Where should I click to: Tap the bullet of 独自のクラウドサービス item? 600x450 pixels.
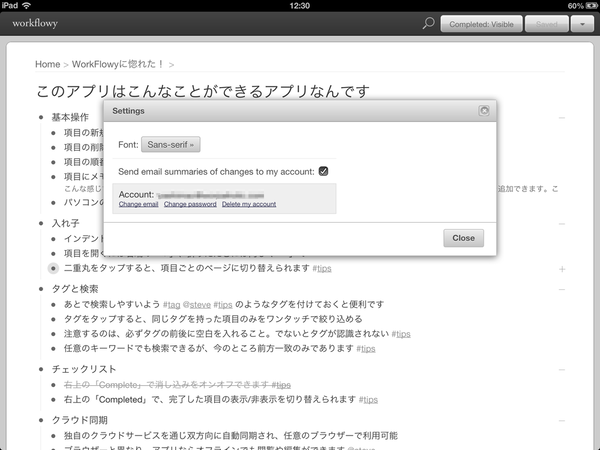[53, 436]
